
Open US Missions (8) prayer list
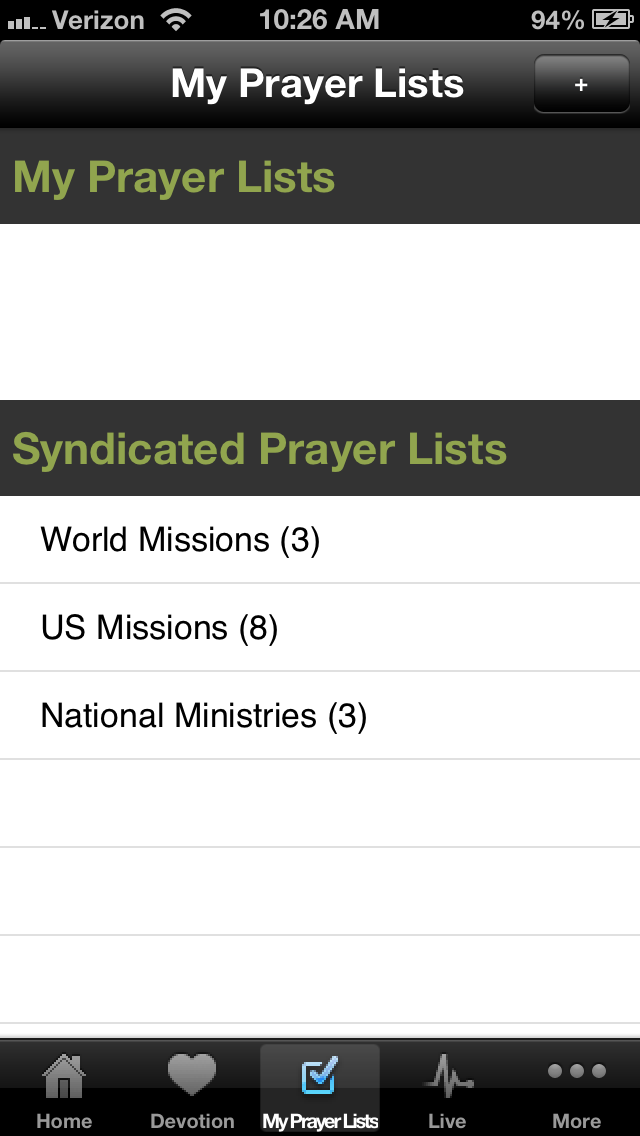(160, 628)
